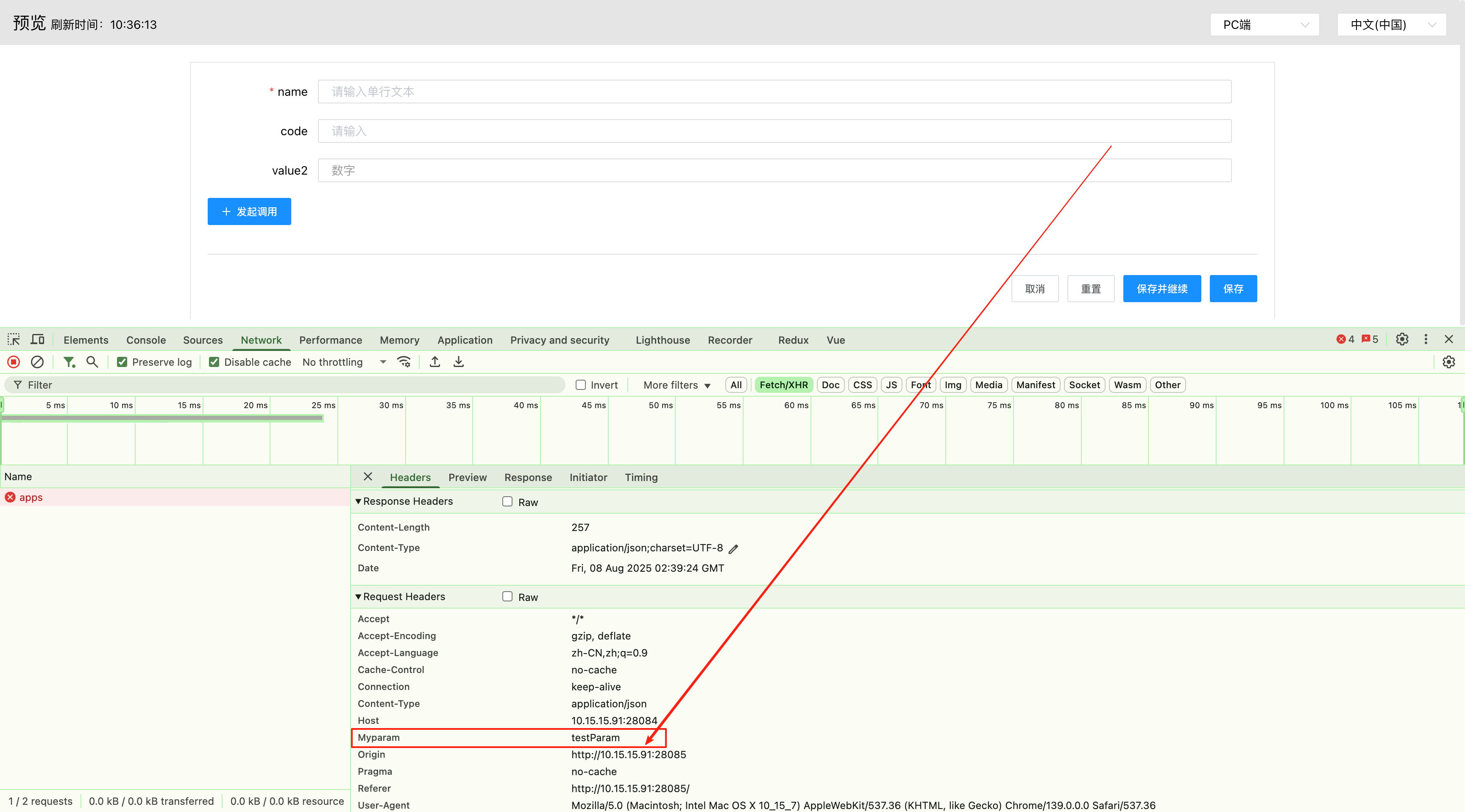The width and height of the screenshot is (1465, 812).
Task: Click the clear network log icon
Action: [x=37, y=362]
